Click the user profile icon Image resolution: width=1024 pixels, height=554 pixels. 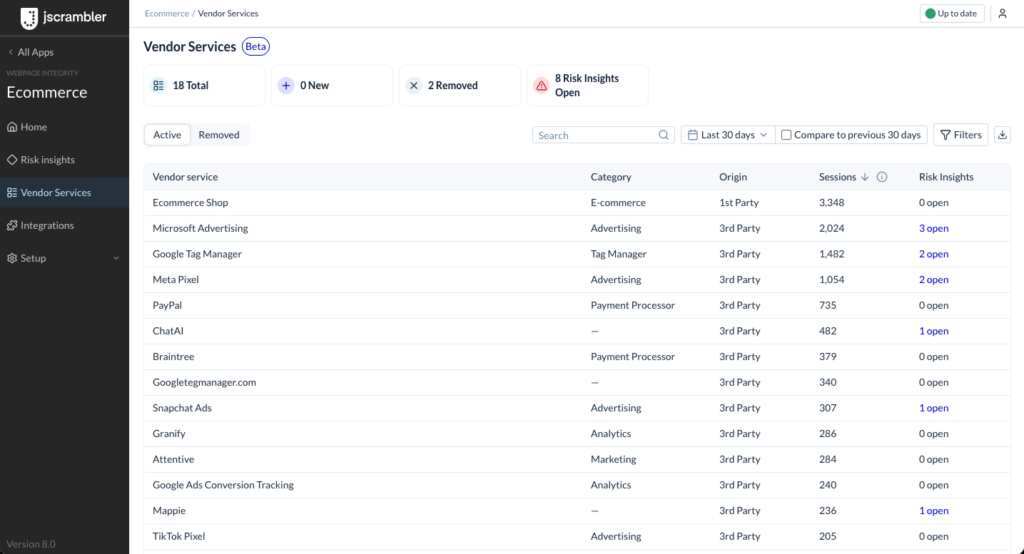pyautogui.click(x=1002, y=13)
